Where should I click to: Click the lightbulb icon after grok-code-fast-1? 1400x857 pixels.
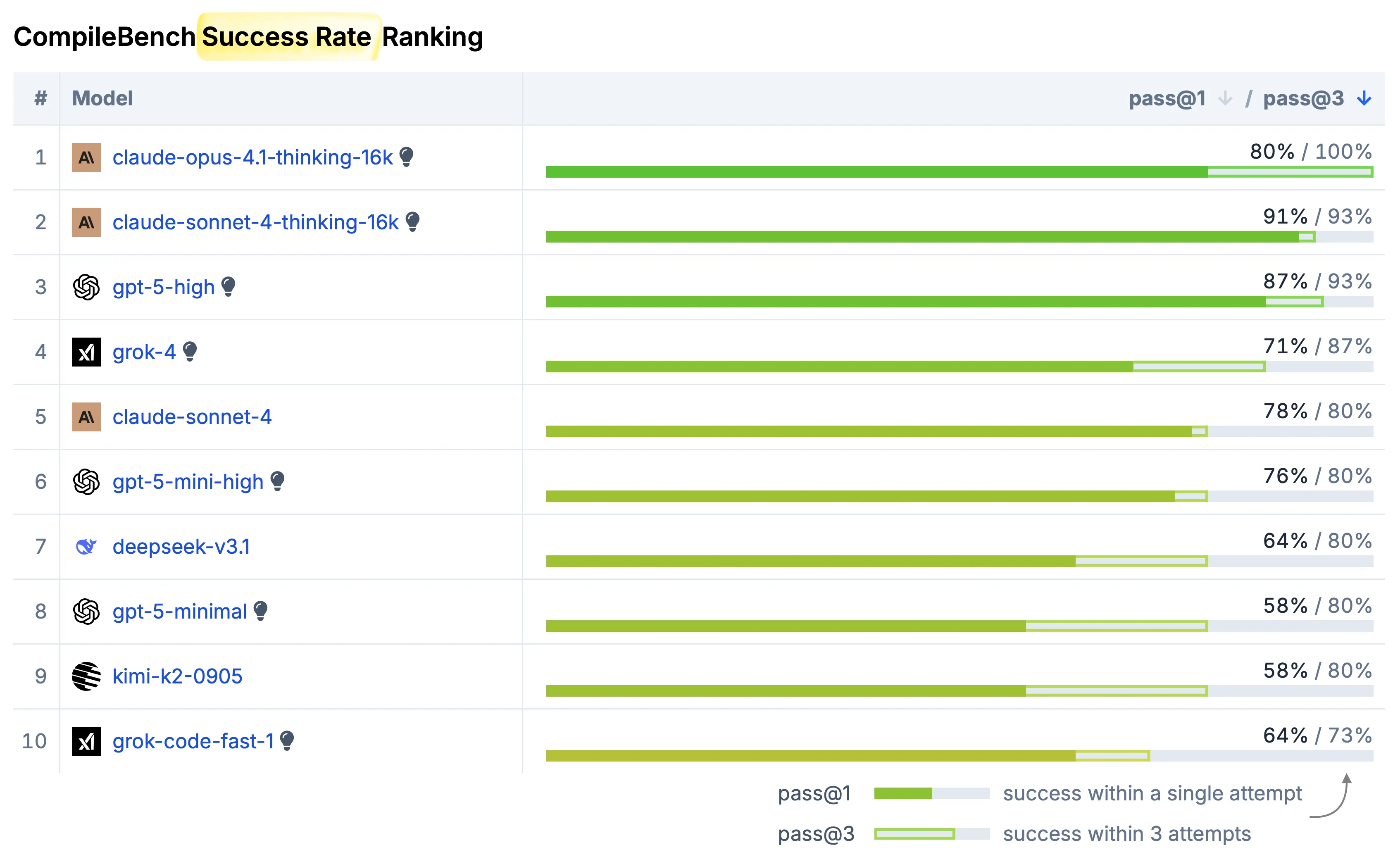click(288, 740)
